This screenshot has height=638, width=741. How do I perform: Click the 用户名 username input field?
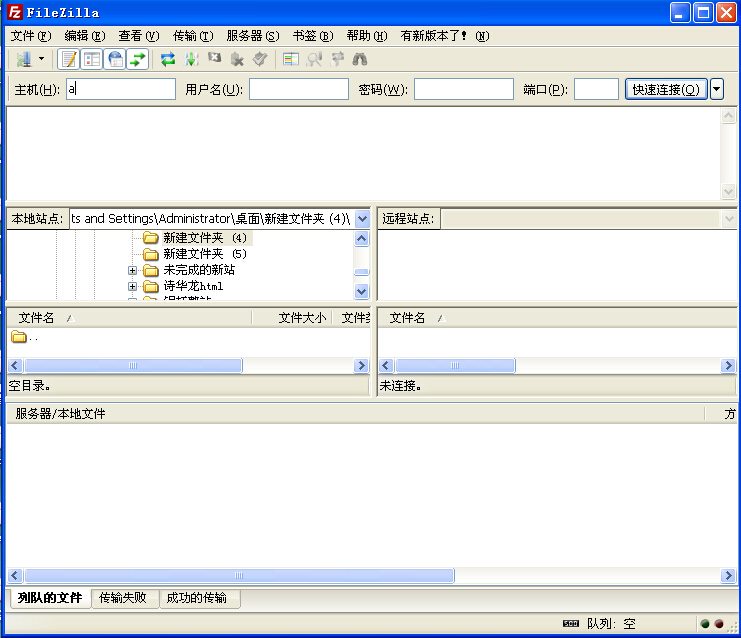(299, 89)
